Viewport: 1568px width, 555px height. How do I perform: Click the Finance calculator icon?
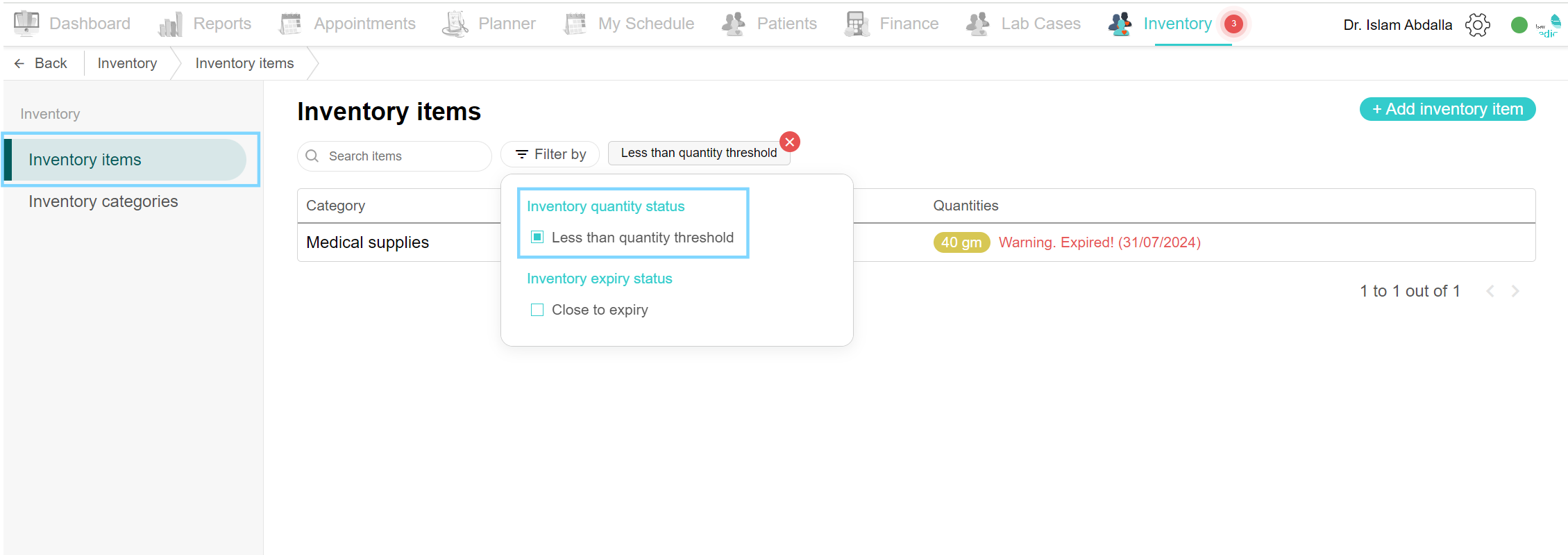[x=857, y=24]
